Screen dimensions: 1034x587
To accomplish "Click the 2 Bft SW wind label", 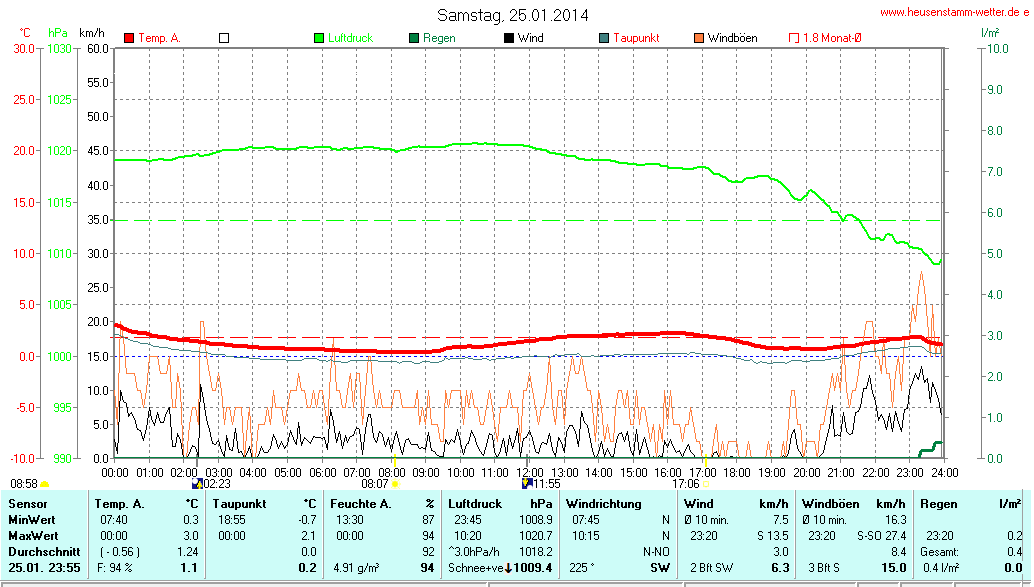I will click(712, 568).
